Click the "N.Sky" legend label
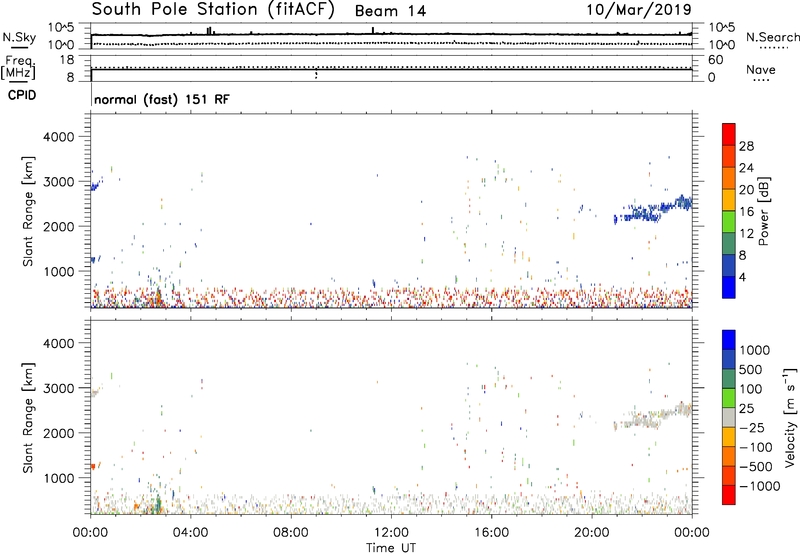This screenshot has height=554, width=800. 19,37
